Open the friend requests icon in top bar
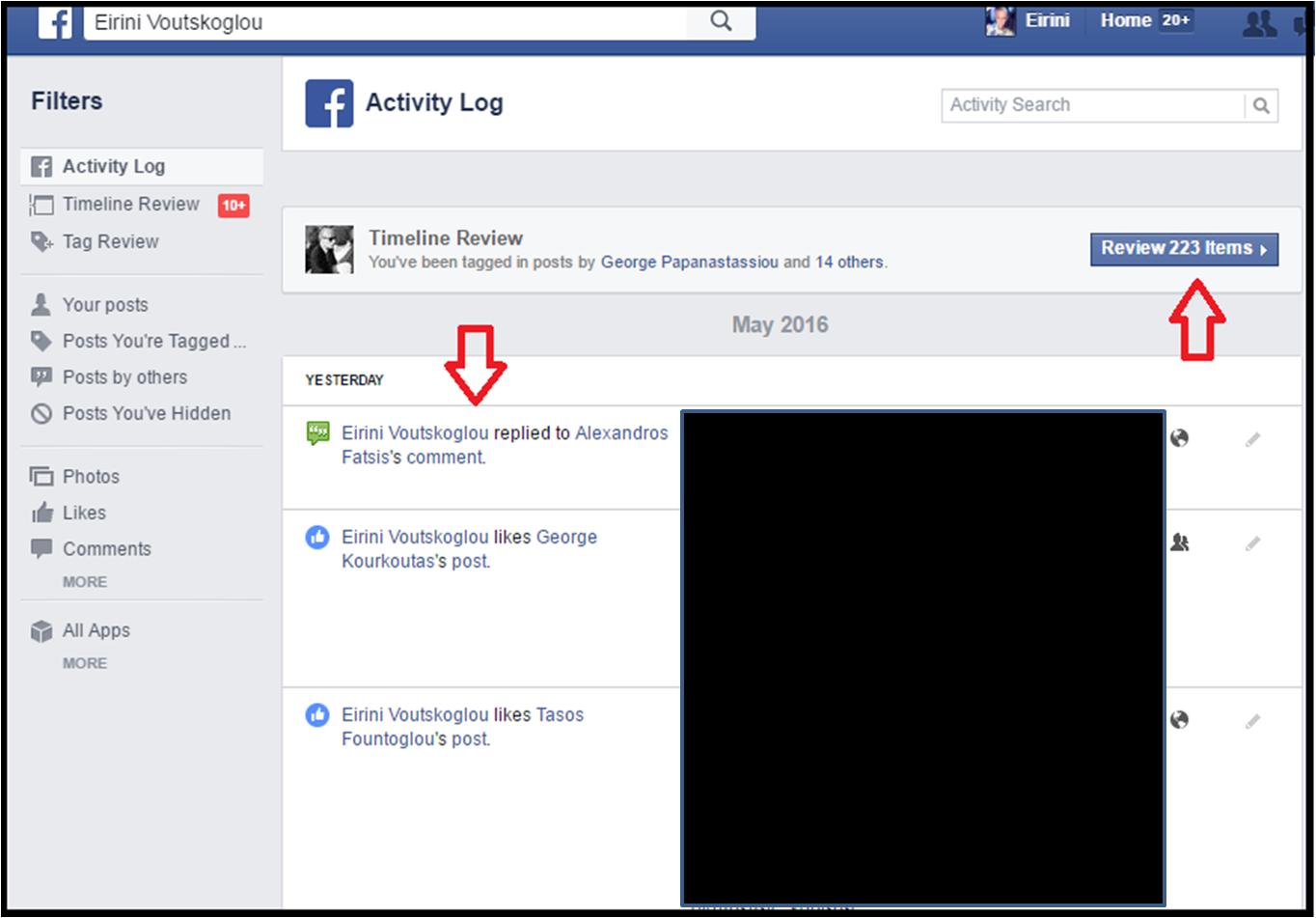This screenshot has width=1316, height=918. click(1259, 22)
